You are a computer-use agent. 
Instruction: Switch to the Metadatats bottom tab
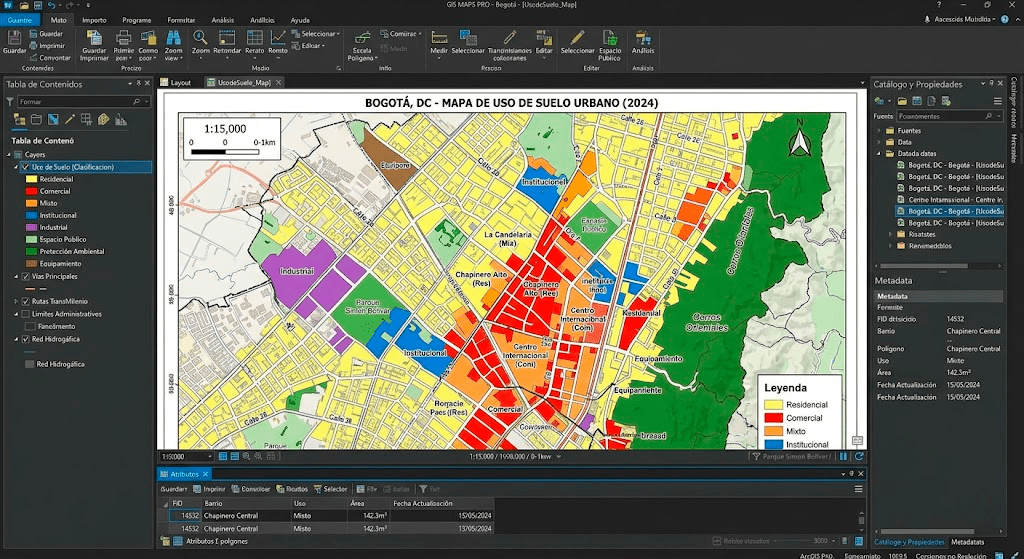[x=967, y=542]
